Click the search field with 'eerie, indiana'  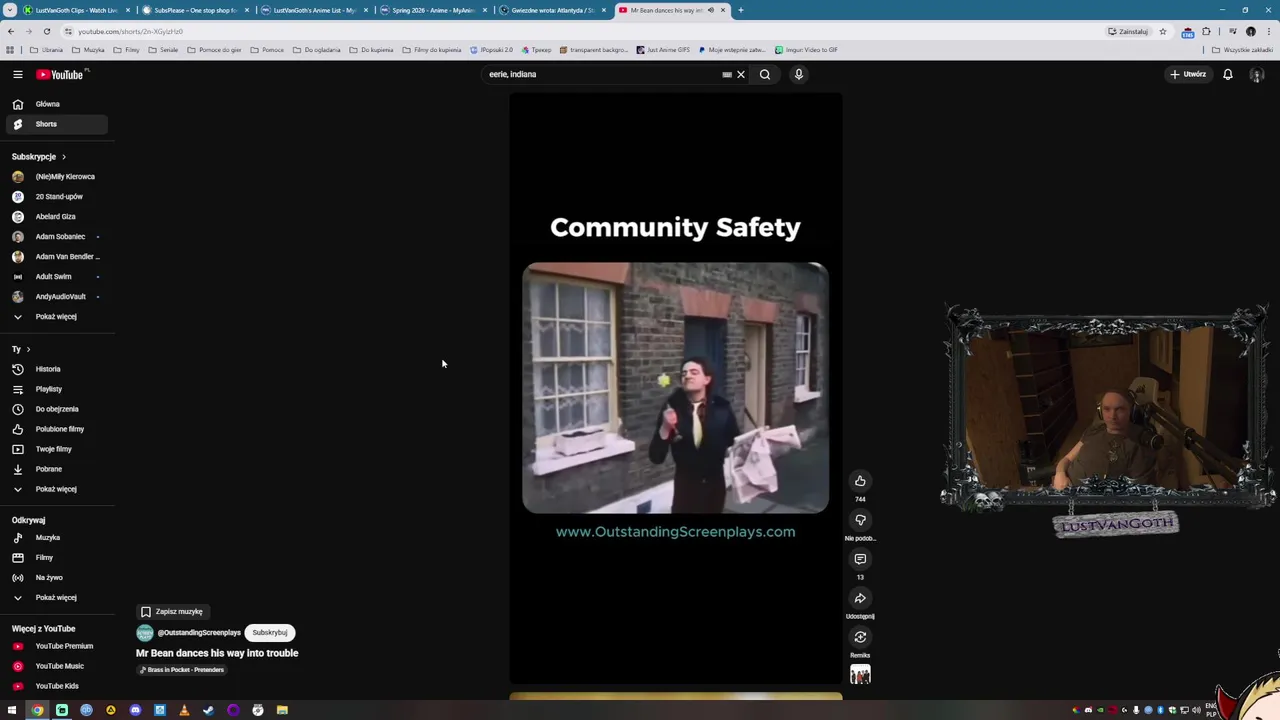tap(600, 74)
